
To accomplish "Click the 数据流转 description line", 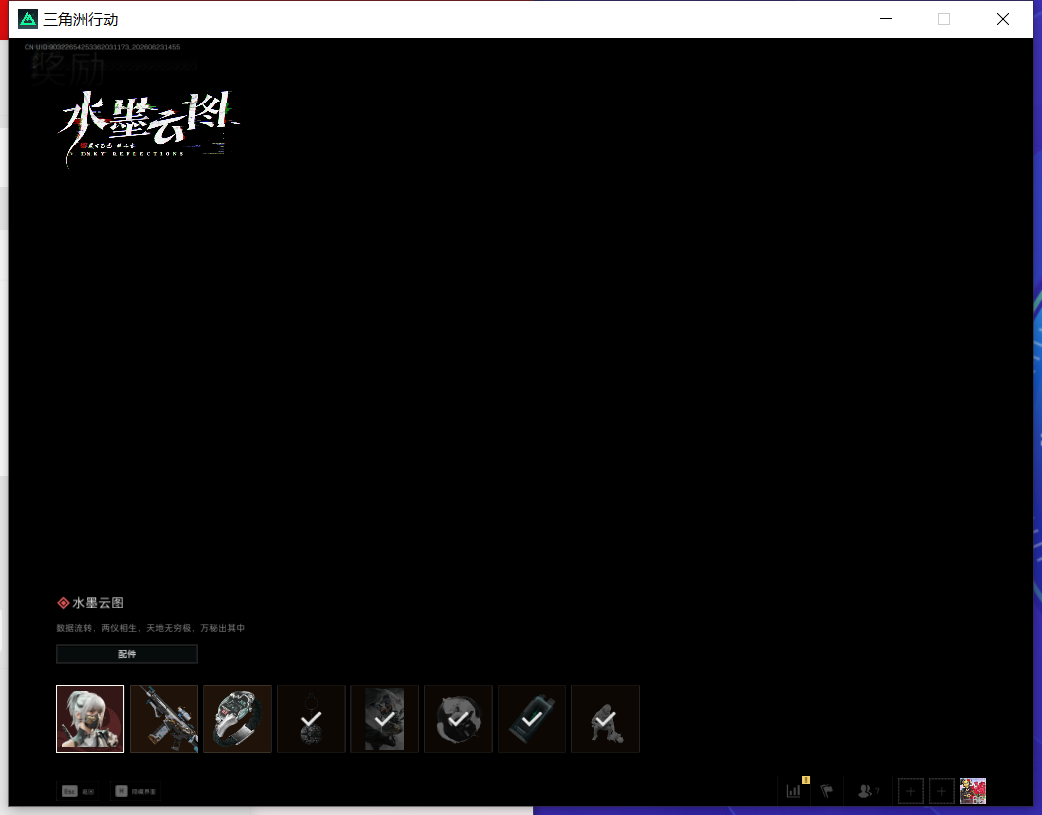I will point(150,628).
